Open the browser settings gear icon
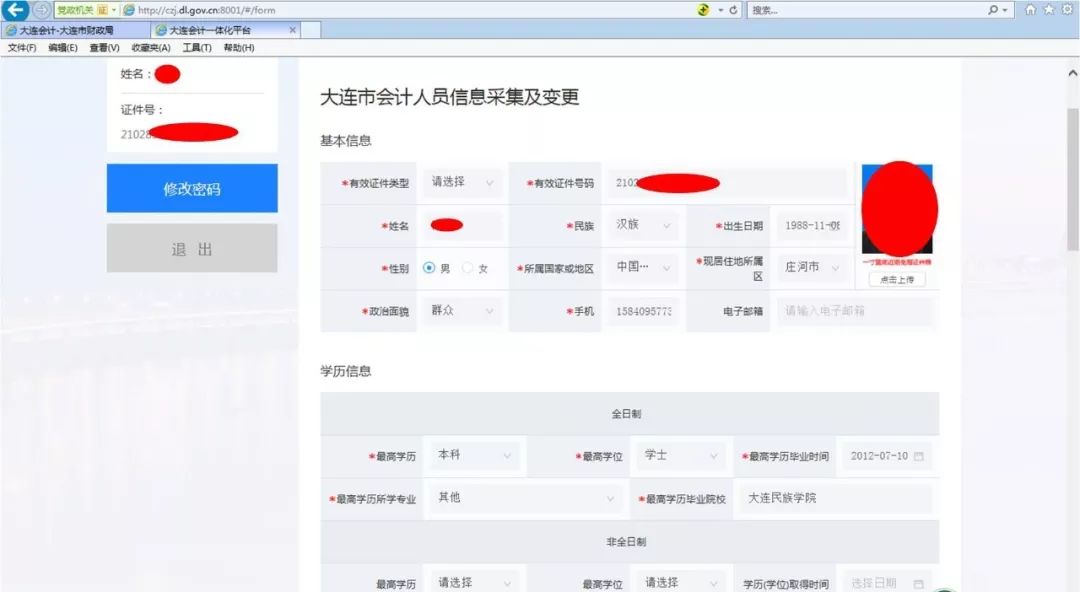This screenshot has height=592, width=1080. 1068,9
